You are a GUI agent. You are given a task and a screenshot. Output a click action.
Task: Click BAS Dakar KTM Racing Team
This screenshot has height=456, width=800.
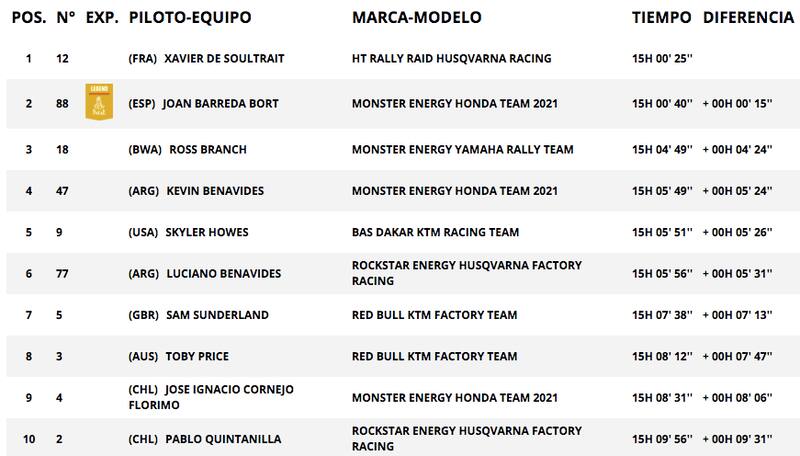[x=436, y=233]
